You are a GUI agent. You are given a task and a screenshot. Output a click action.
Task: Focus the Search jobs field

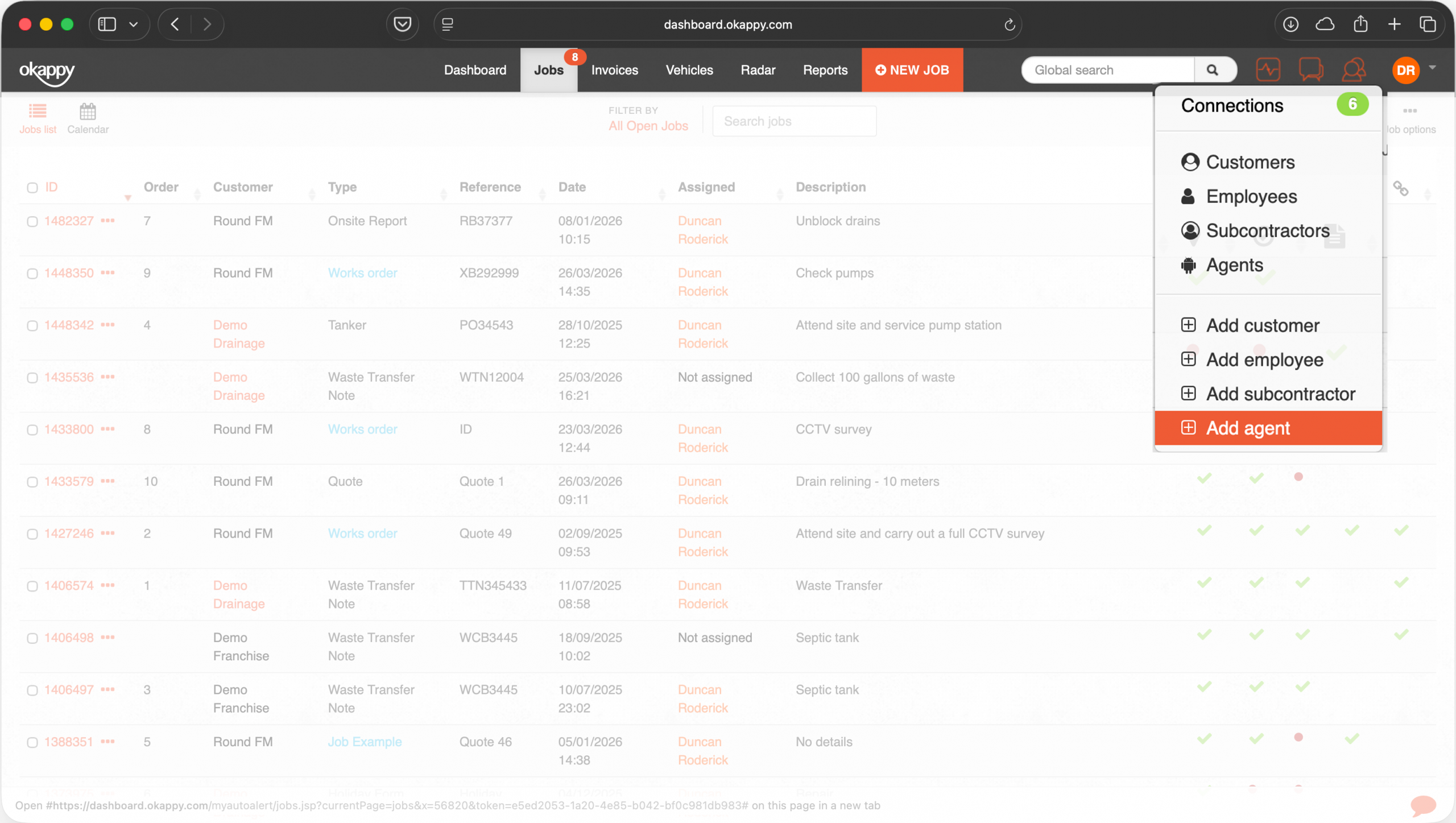[794, 121]
